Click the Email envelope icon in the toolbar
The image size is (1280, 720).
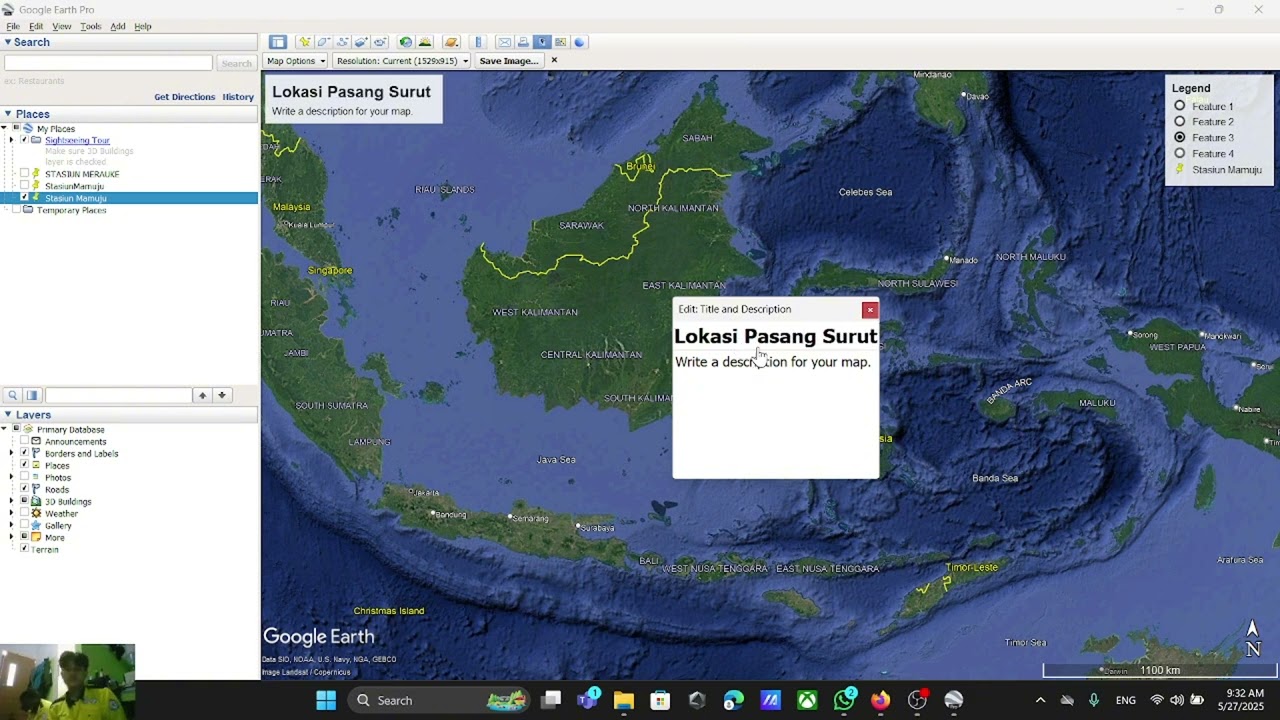click(504, 42)
